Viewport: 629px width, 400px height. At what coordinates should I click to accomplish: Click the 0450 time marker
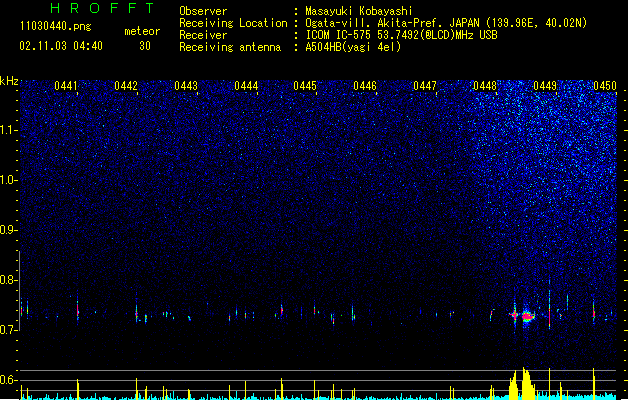pyautogui.click(x=605, y=86)
